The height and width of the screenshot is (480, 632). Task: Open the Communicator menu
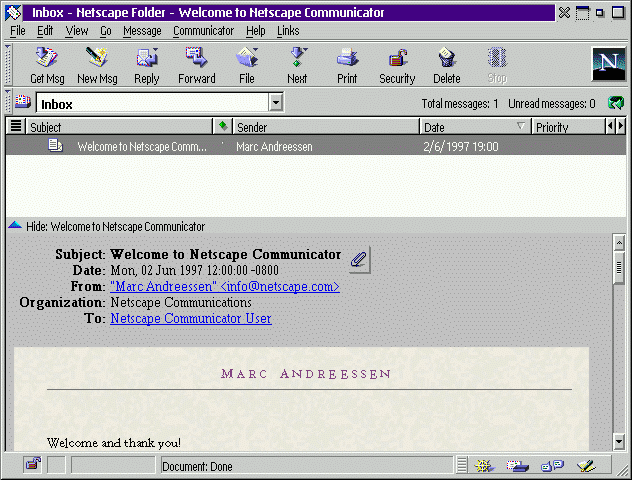point(204,31)
